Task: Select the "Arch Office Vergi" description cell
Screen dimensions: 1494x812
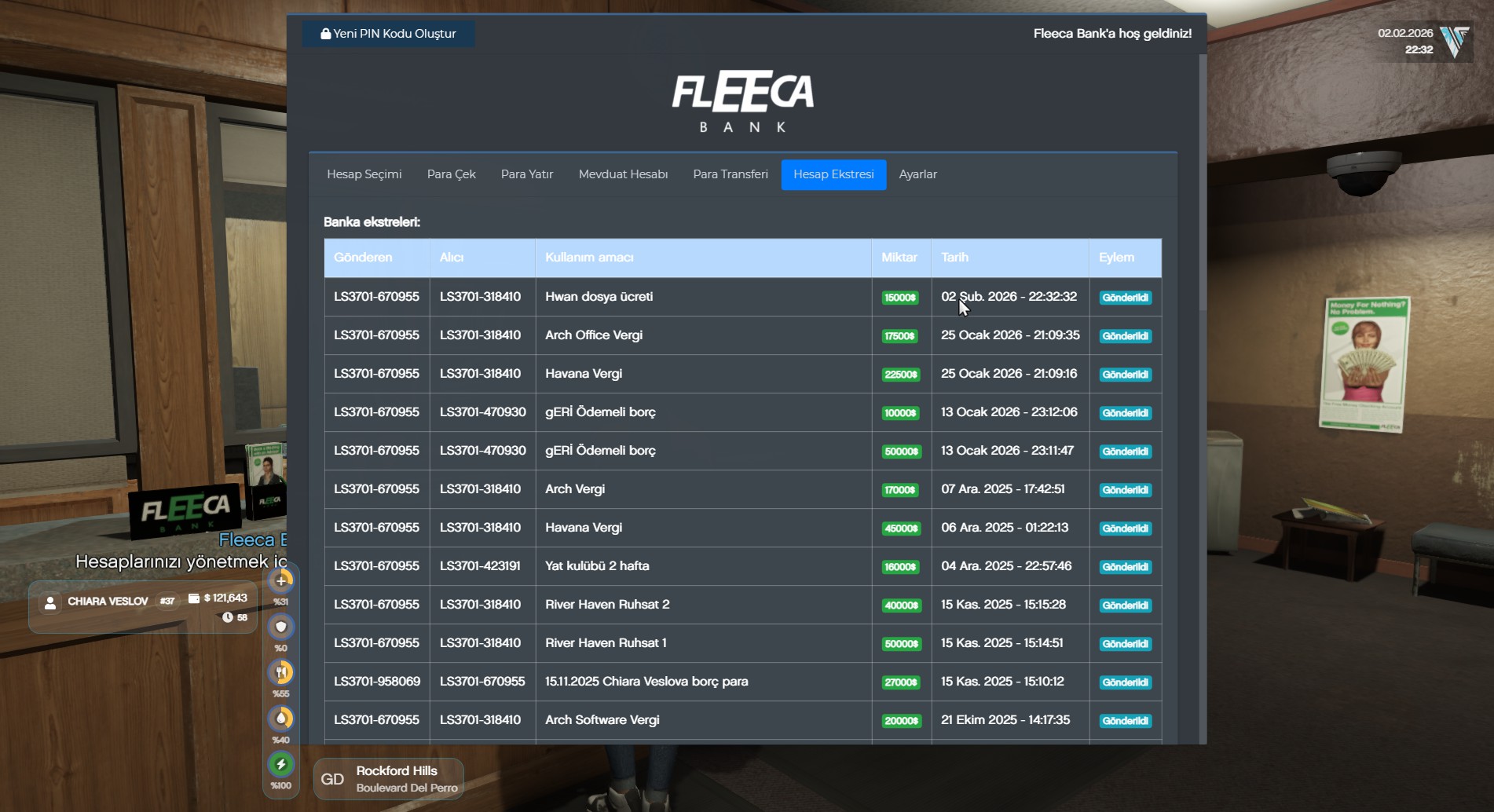Action: pos(704,335)
